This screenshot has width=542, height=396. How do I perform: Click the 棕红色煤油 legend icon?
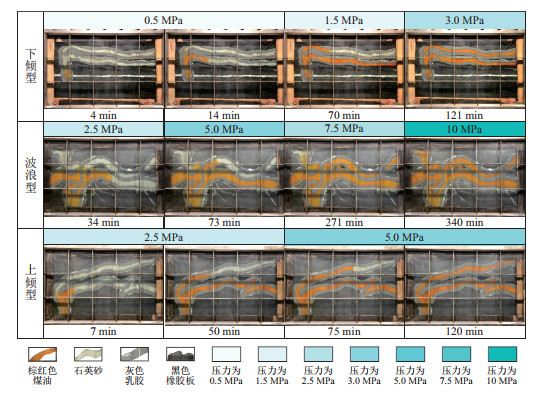pyautogui.click(x=43, y=354)
